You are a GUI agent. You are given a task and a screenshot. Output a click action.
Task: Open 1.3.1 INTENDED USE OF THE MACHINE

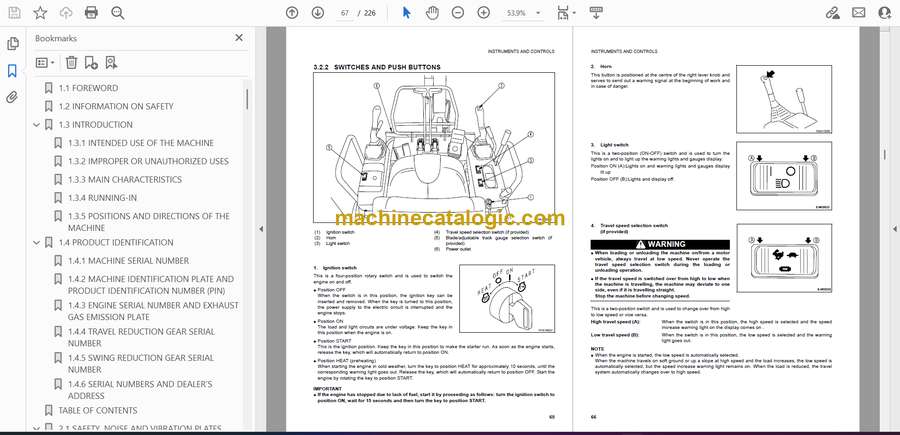[x=141, y=143]
